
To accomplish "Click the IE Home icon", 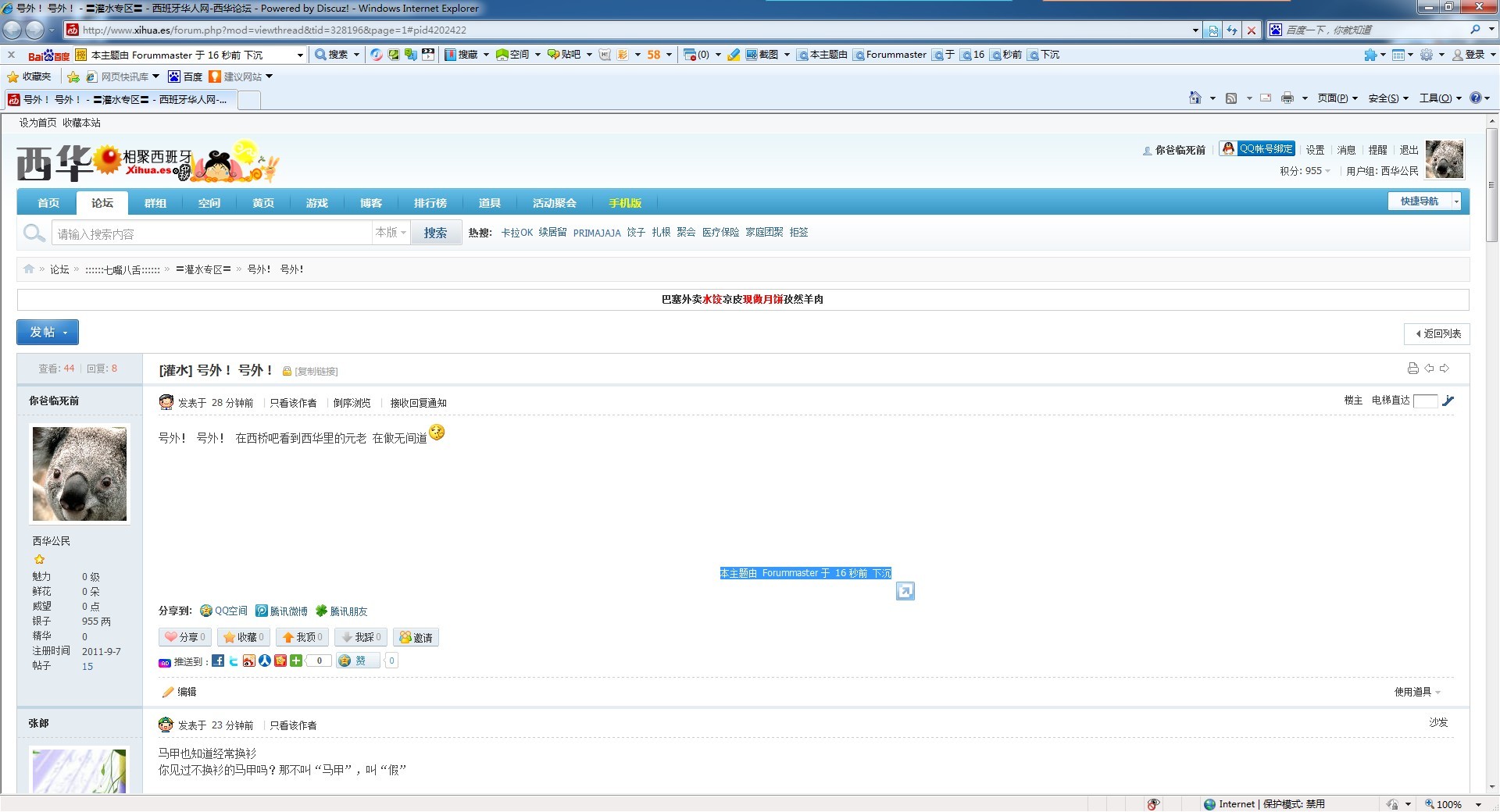I will [1195, 98].
